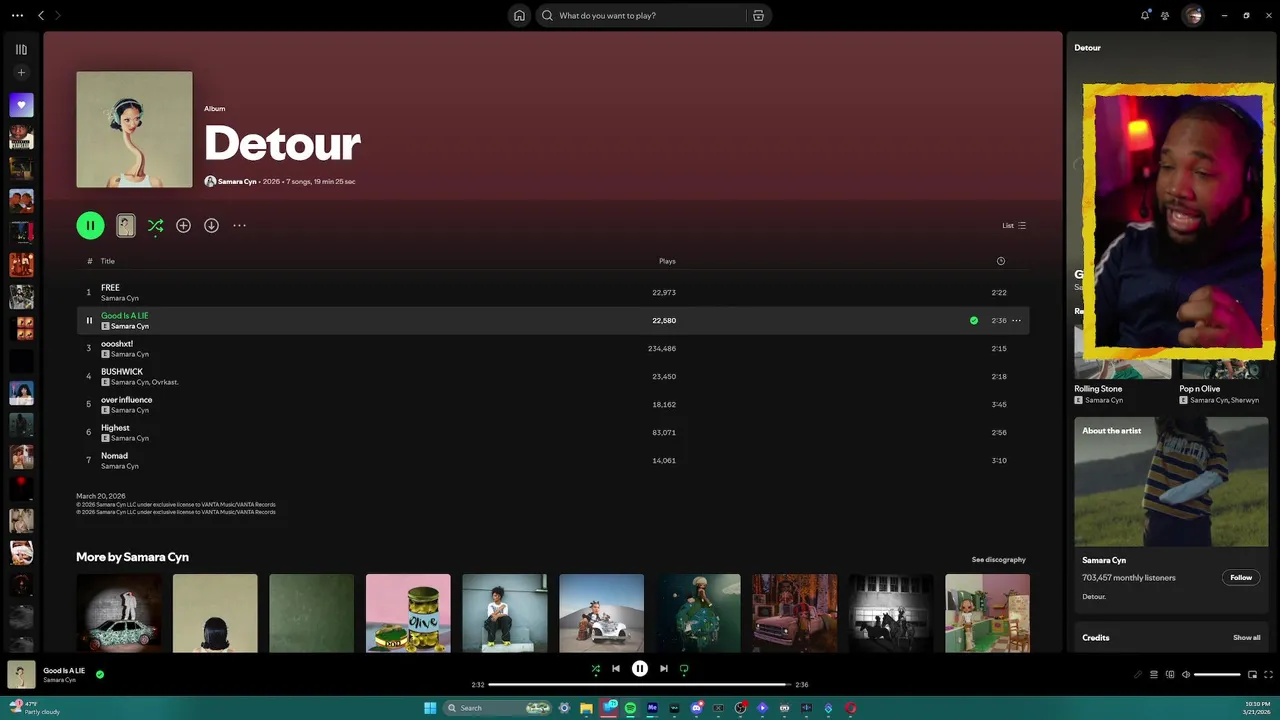
Task: Pause playback in the player bar
Action: coord(640,669)
